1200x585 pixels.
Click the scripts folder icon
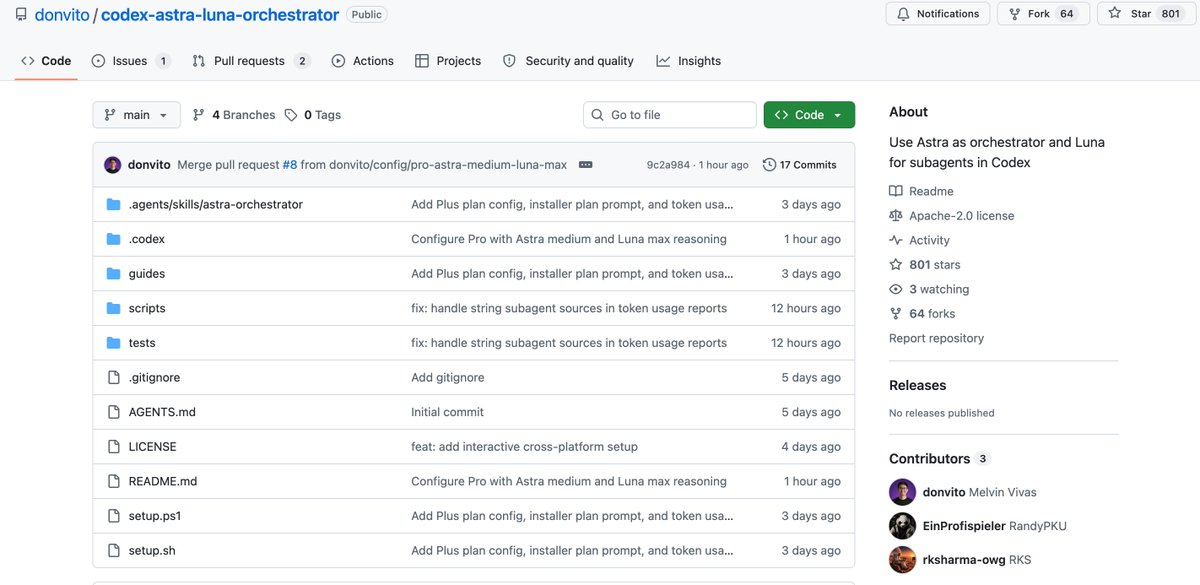[113, 308]
